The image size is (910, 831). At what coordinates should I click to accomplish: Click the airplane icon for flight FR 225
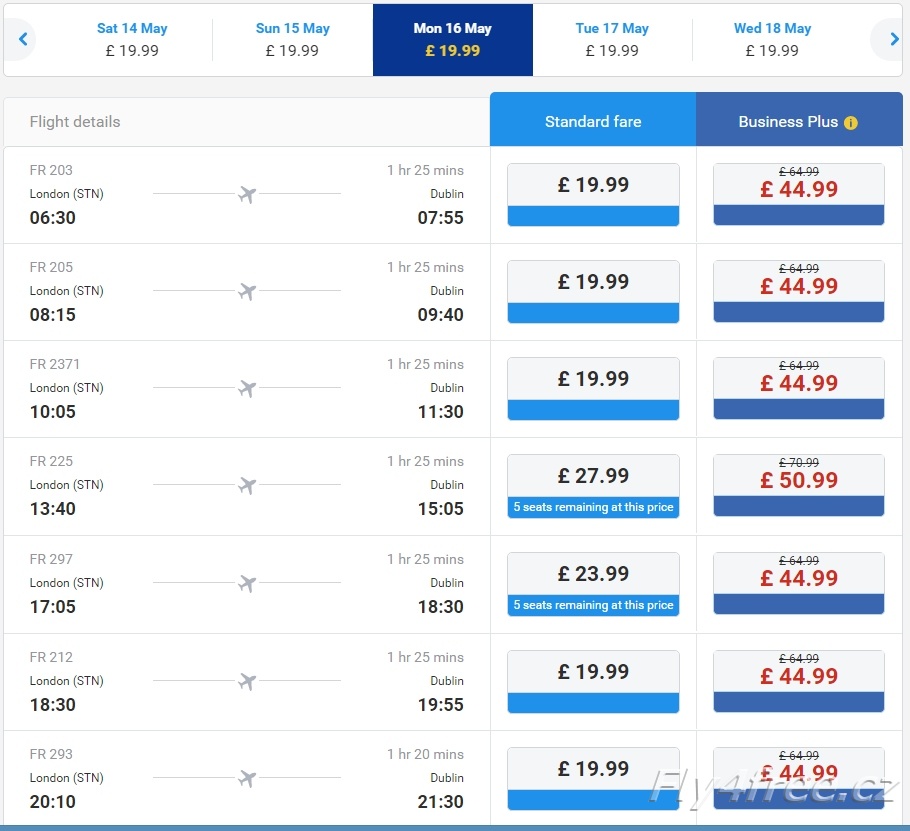(247, 485)
